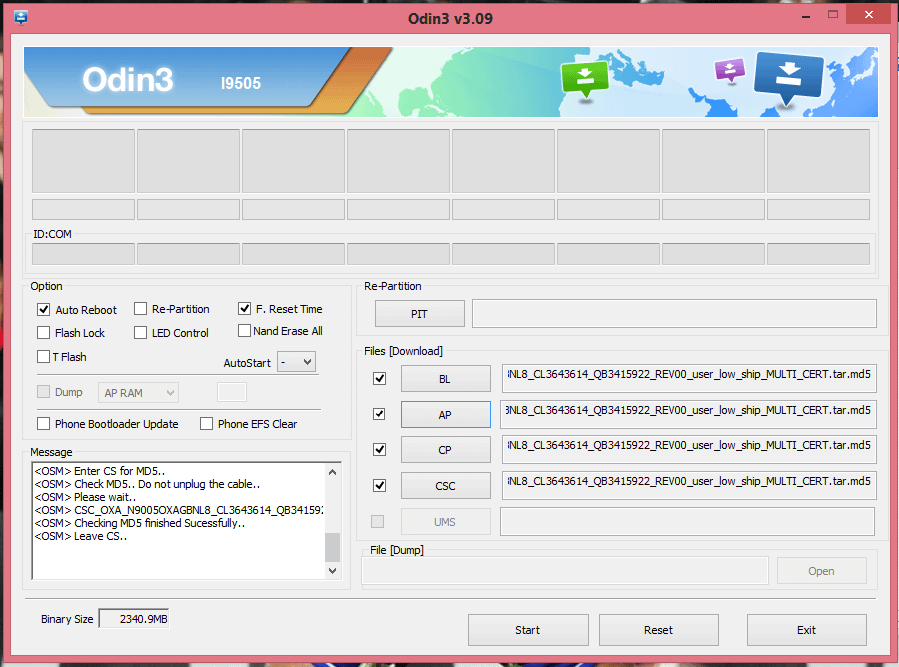
Task: Click the CSC file button
Action: (x=445, y=486)
